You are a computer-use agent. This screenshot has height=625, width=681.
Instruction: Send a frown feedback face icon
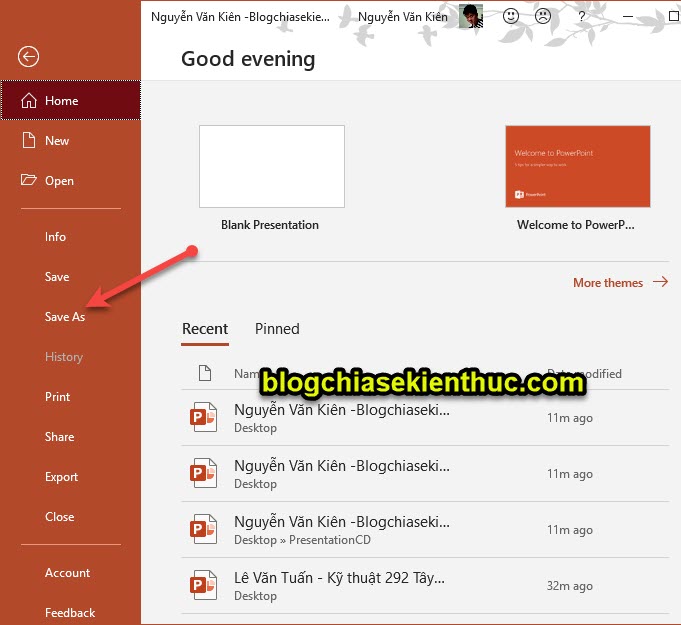click(x=542, y=17)
